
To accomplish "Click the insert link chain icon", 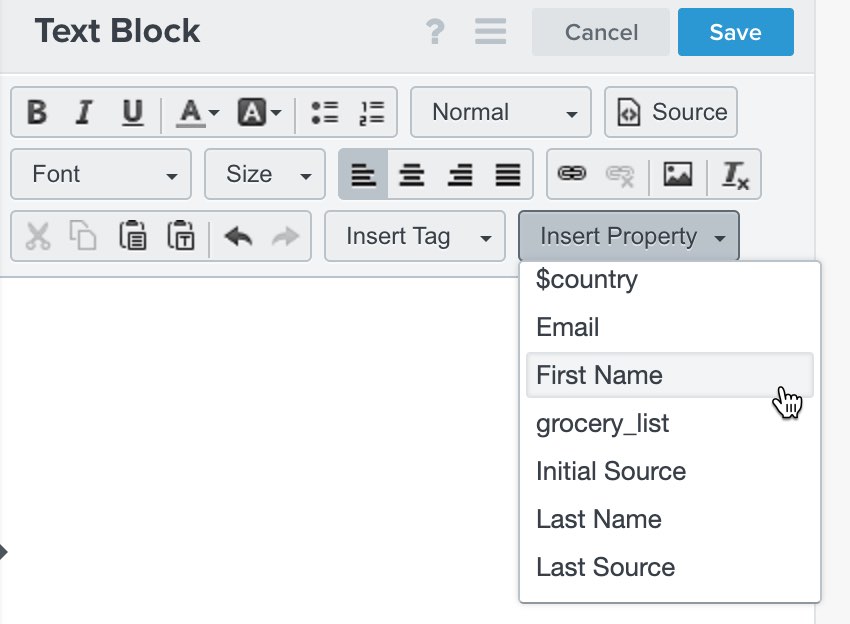I will click(x=572, y=174).
